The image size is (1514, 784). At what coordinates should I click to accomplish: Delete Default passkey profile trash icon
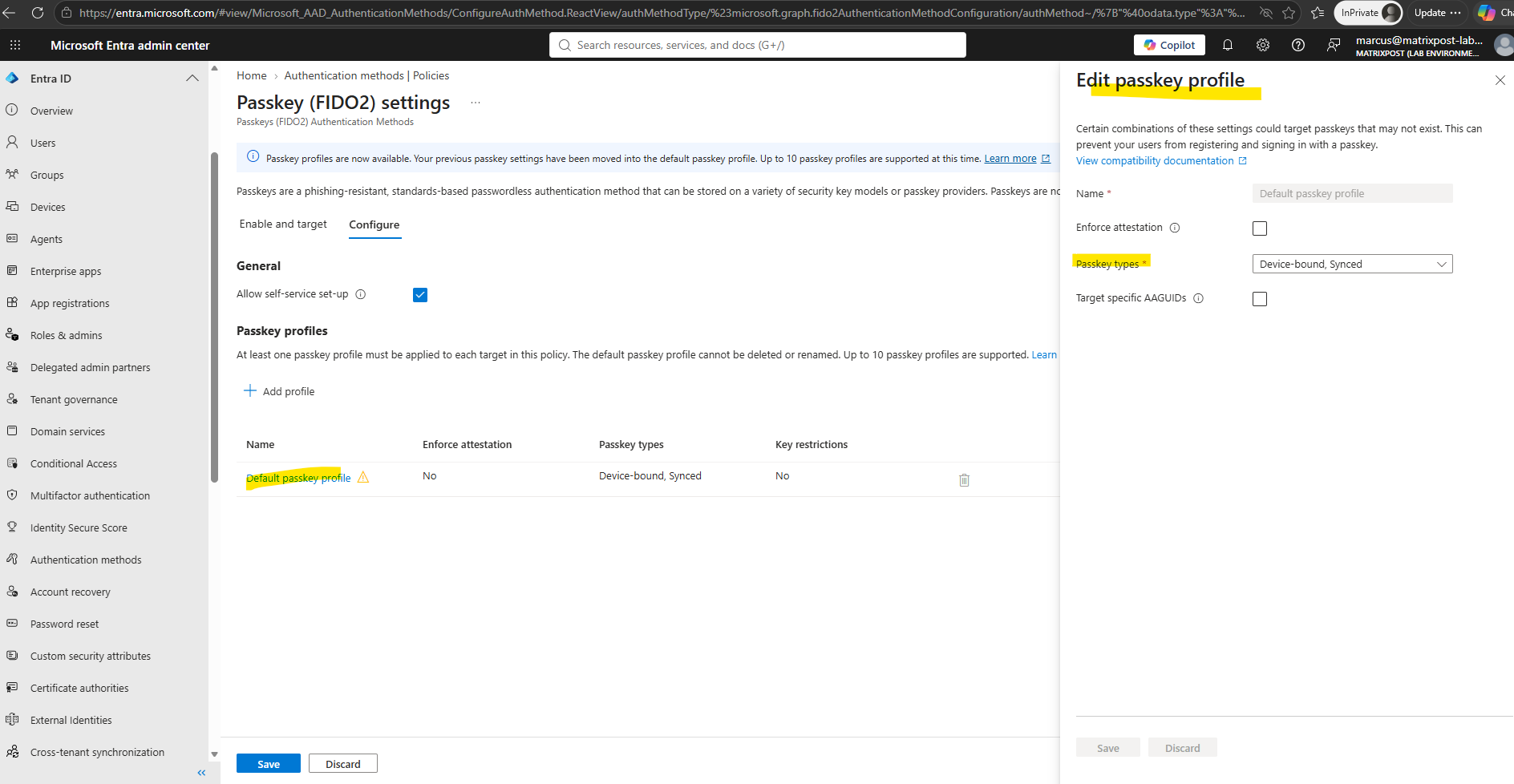click(x=964, y=479)
